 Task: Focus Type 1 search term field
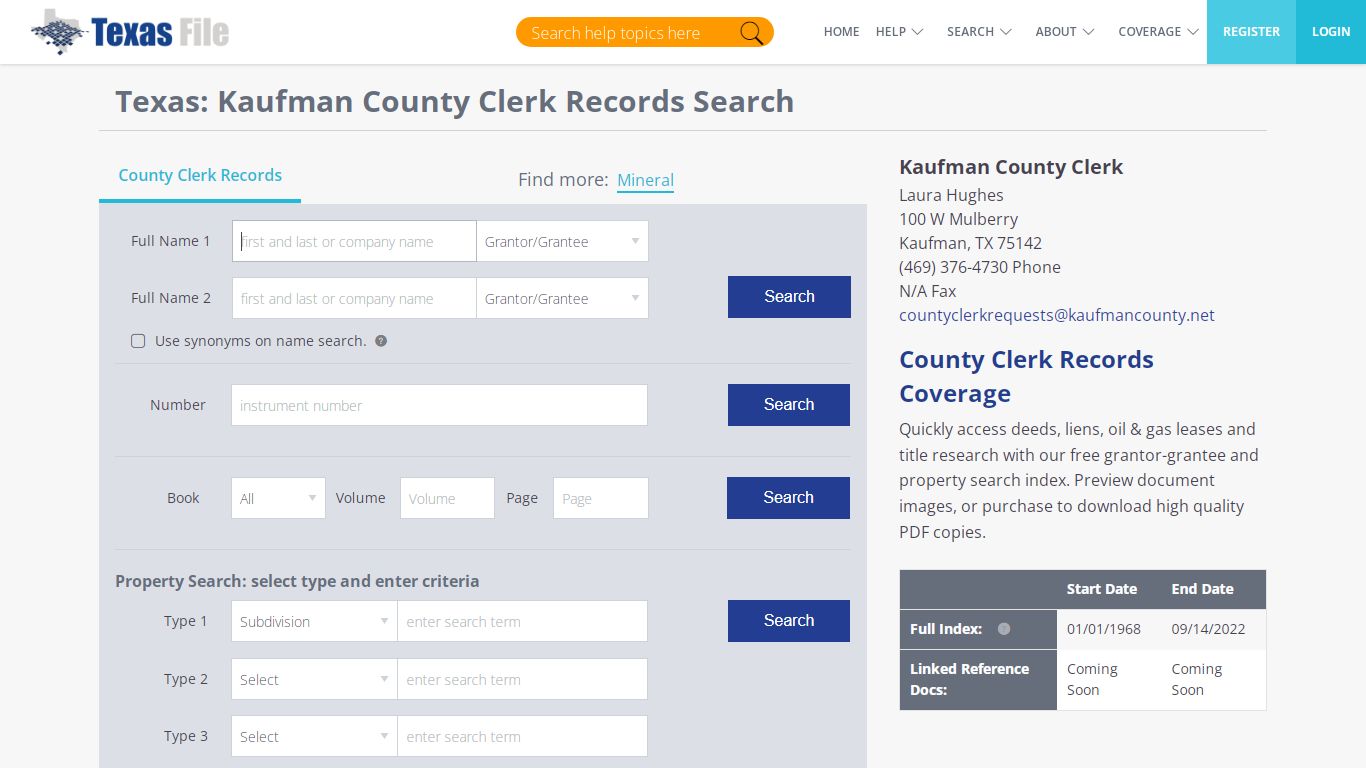click(x=522, y=621)
